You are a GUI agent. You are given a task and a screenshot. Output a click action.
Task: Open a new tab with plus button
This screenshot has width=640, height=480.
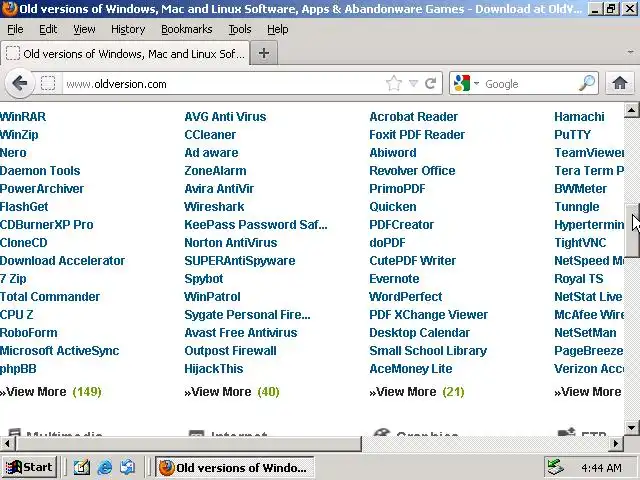264,53
